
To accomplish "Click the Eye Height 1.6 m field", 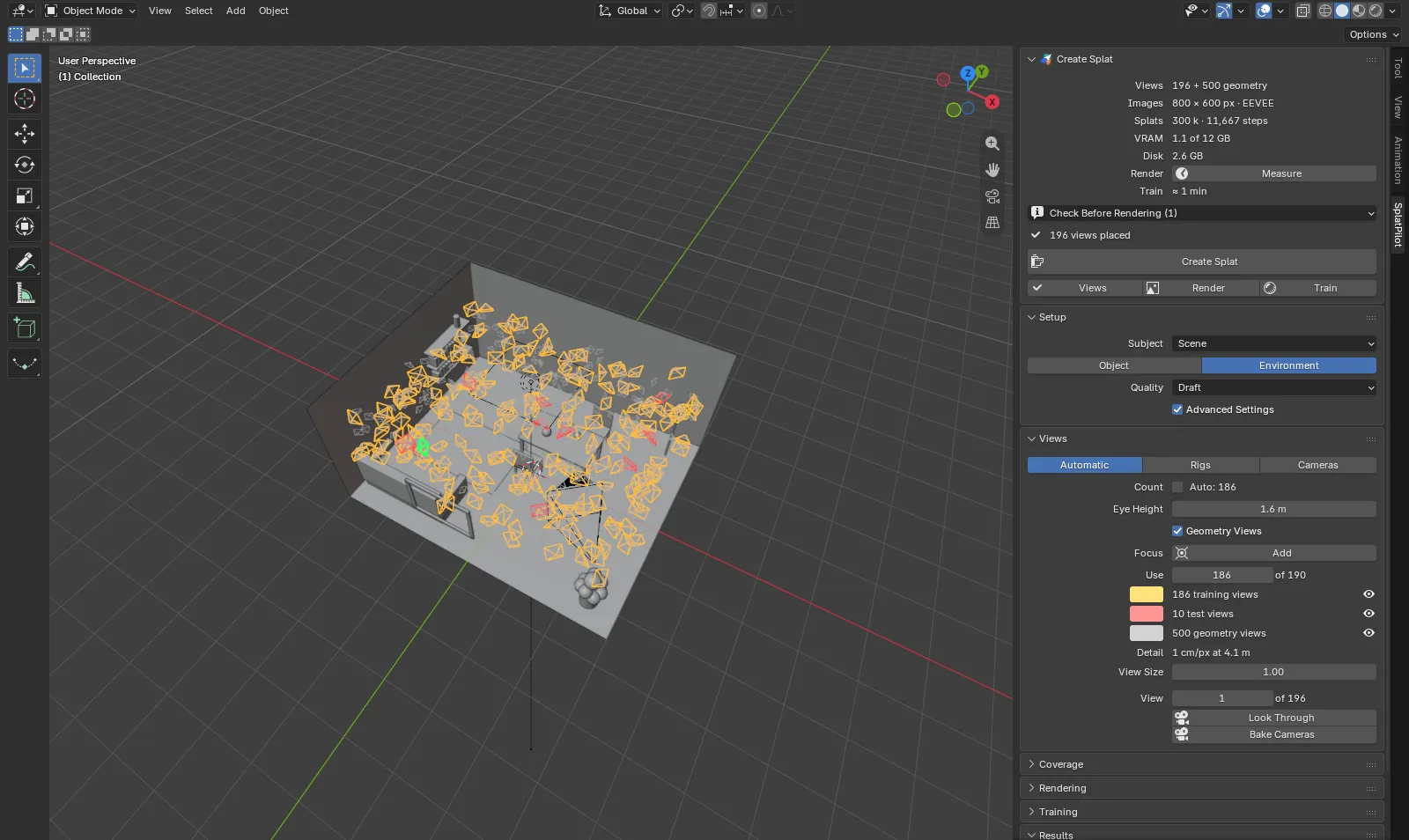I will point(1274,509).
